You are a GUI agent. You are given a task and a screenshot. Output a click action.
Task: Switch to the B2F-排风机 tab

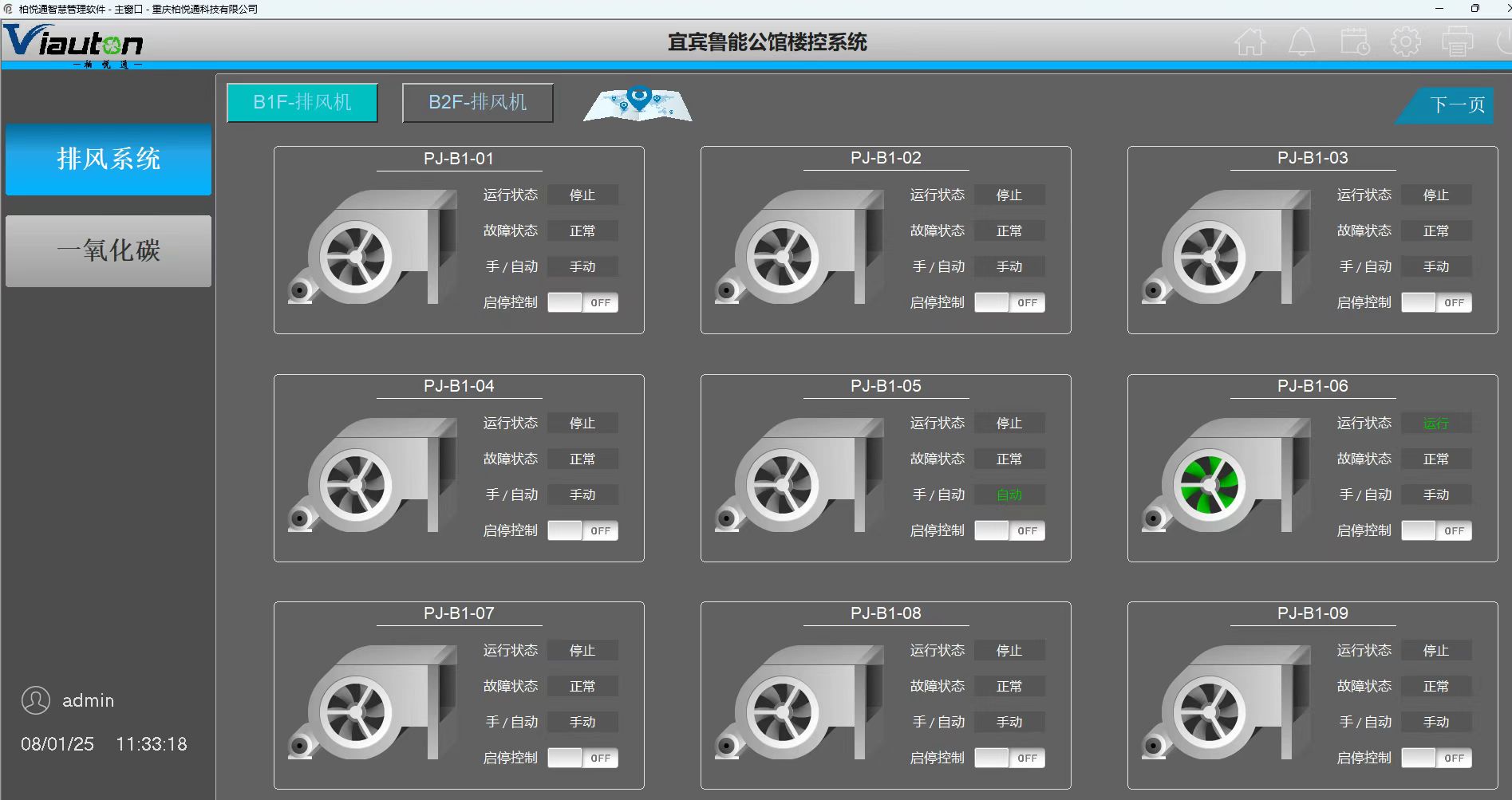477,103
